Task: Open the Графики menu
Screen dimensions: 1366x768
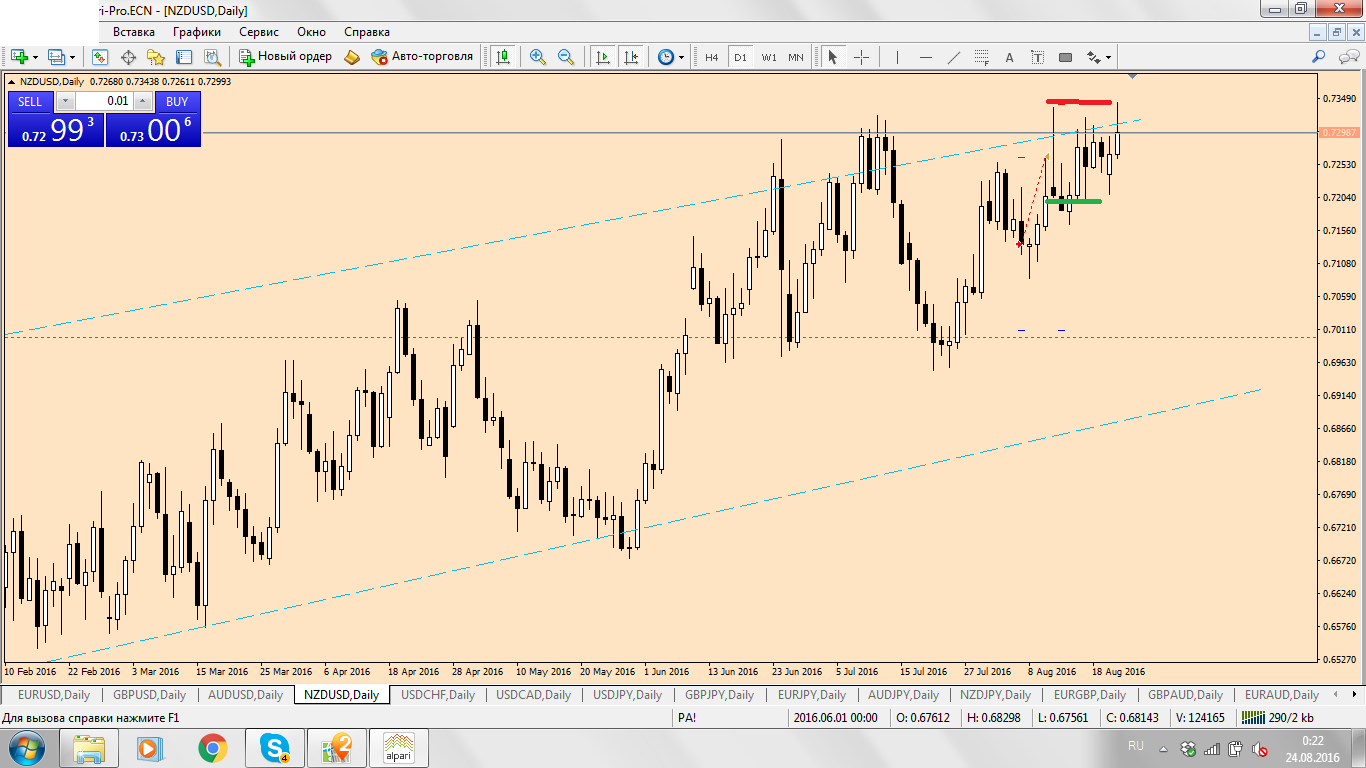Action: (x=197, y=31)
